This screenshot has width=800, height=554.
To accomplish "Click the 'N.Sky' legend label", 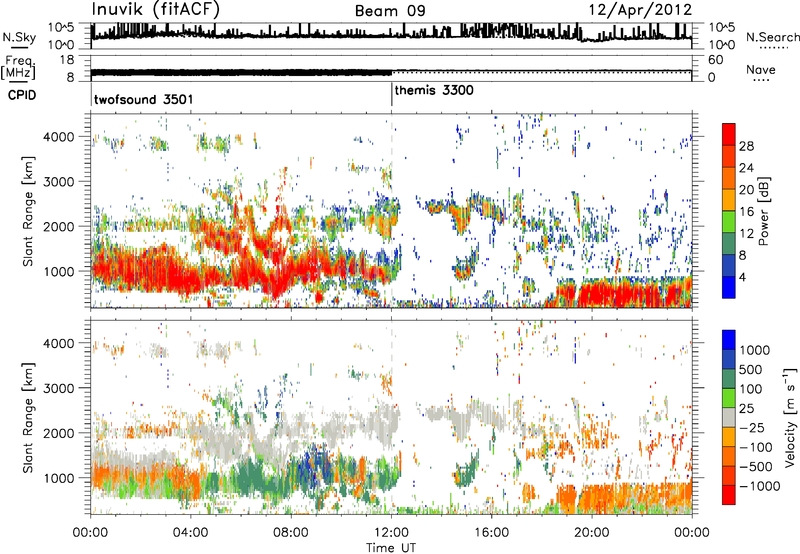I will click(x=19, y=37).
